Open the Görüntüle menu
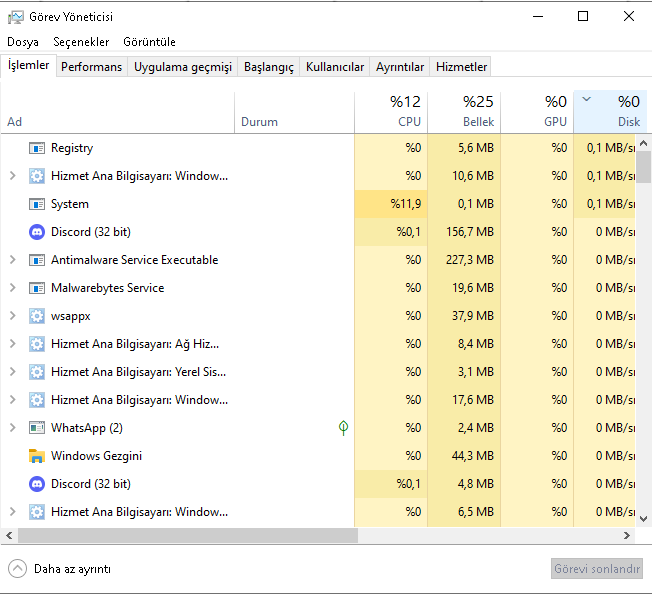The width and height of the screenshot is (652, 600). pos(149,42)
